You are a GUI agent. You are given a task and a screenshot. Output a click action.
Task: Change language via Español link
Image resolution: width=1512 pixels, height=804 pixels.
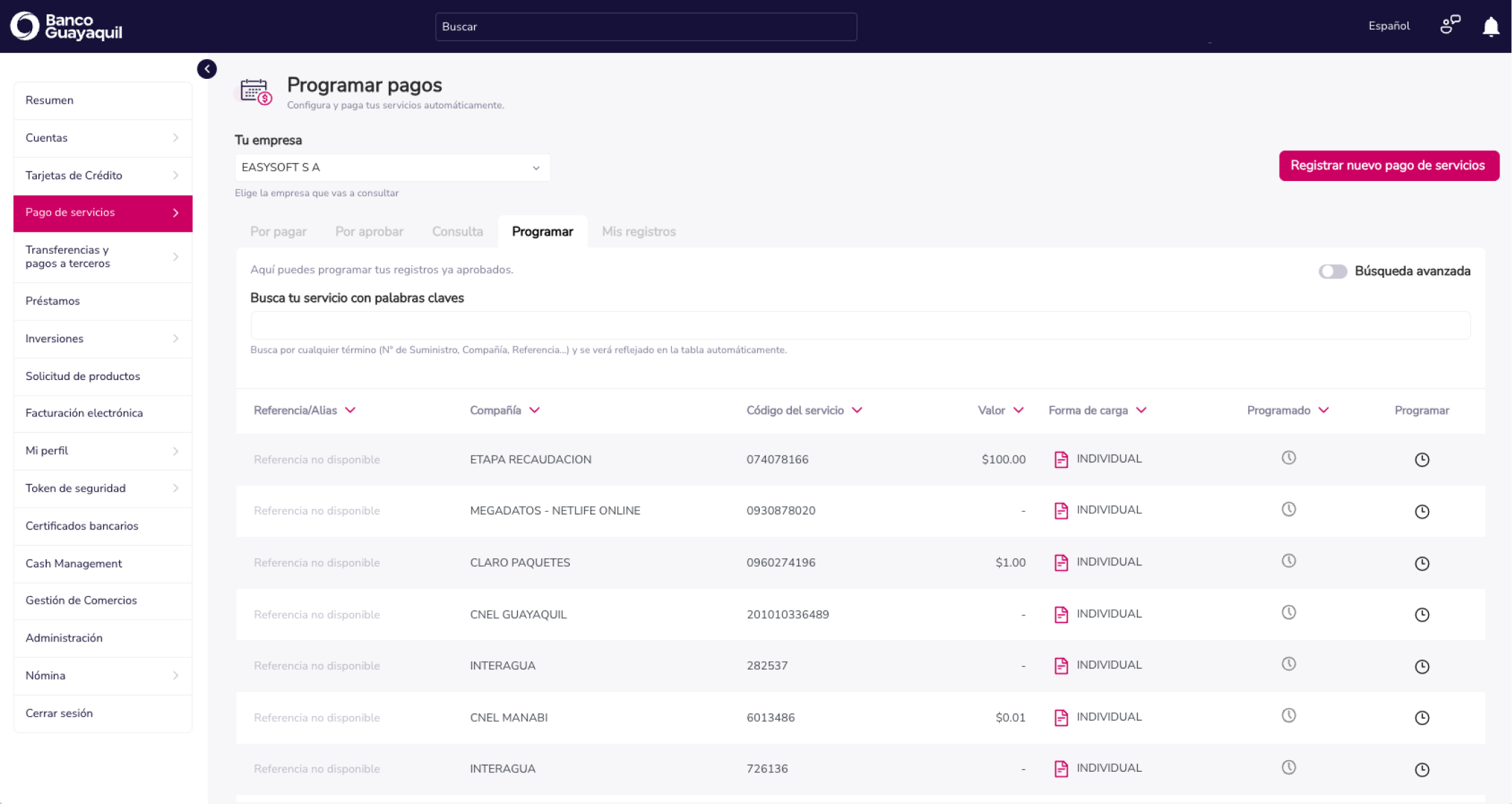click(1389, 26)
